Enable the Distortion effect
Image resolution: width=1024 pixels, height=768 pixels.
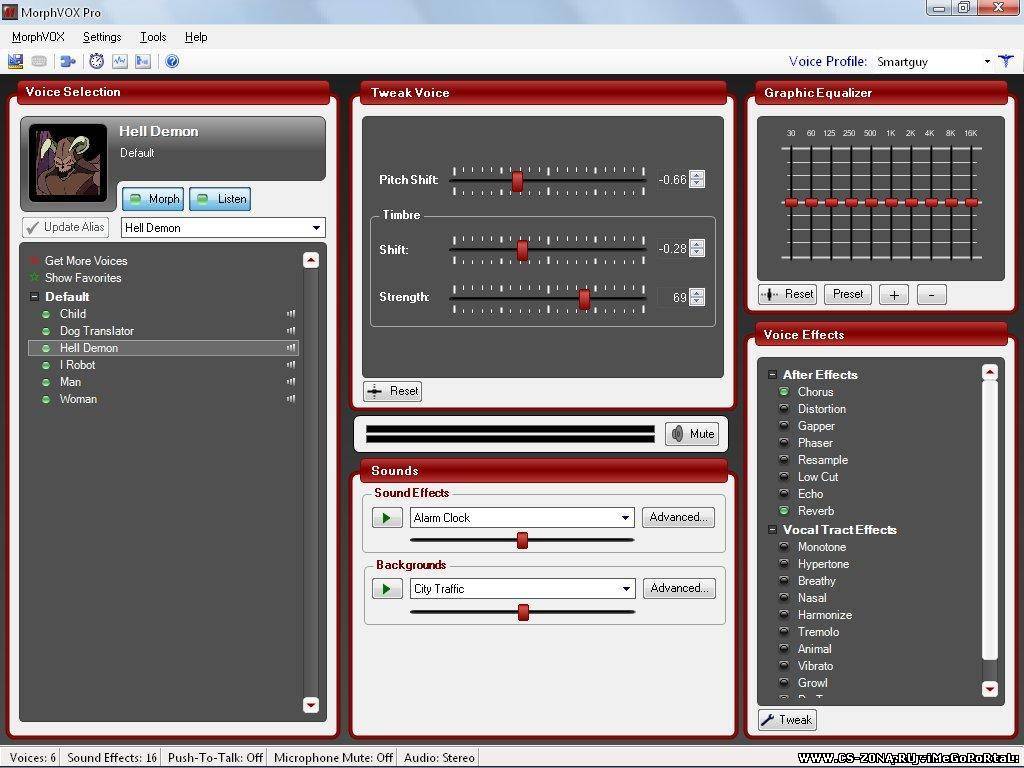[x=784, y=409]
